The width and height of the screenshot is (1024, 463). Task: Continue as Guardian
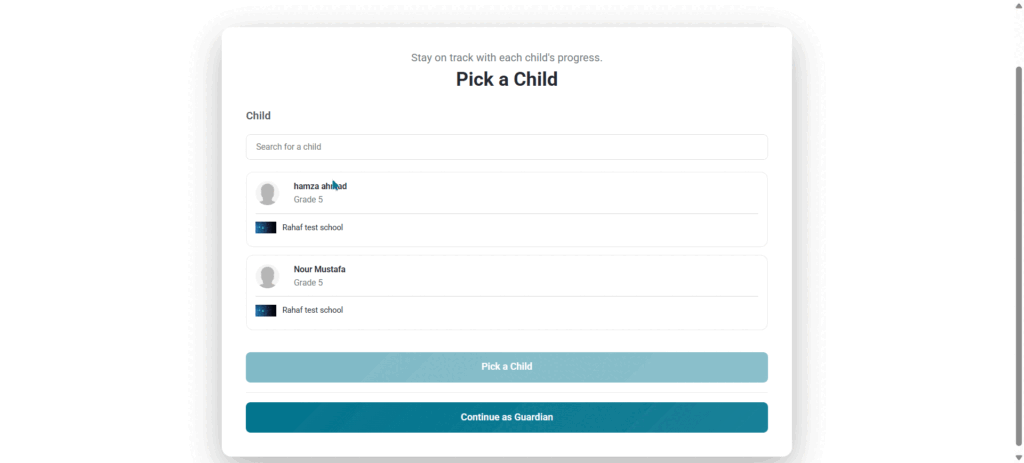pyautogui.click(x=507, y=417)
